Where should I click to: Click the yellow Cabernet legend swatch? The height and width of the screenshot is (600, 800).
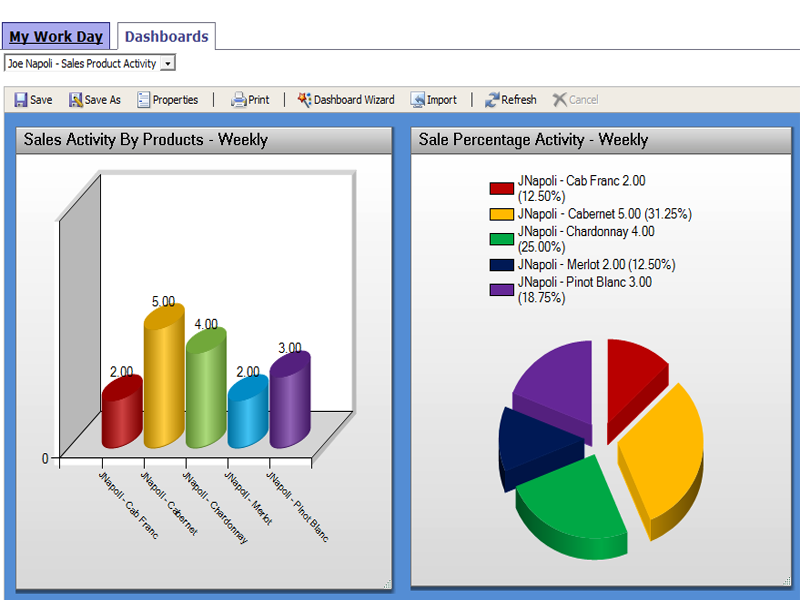pyautogui.click(x=501, y=214)
